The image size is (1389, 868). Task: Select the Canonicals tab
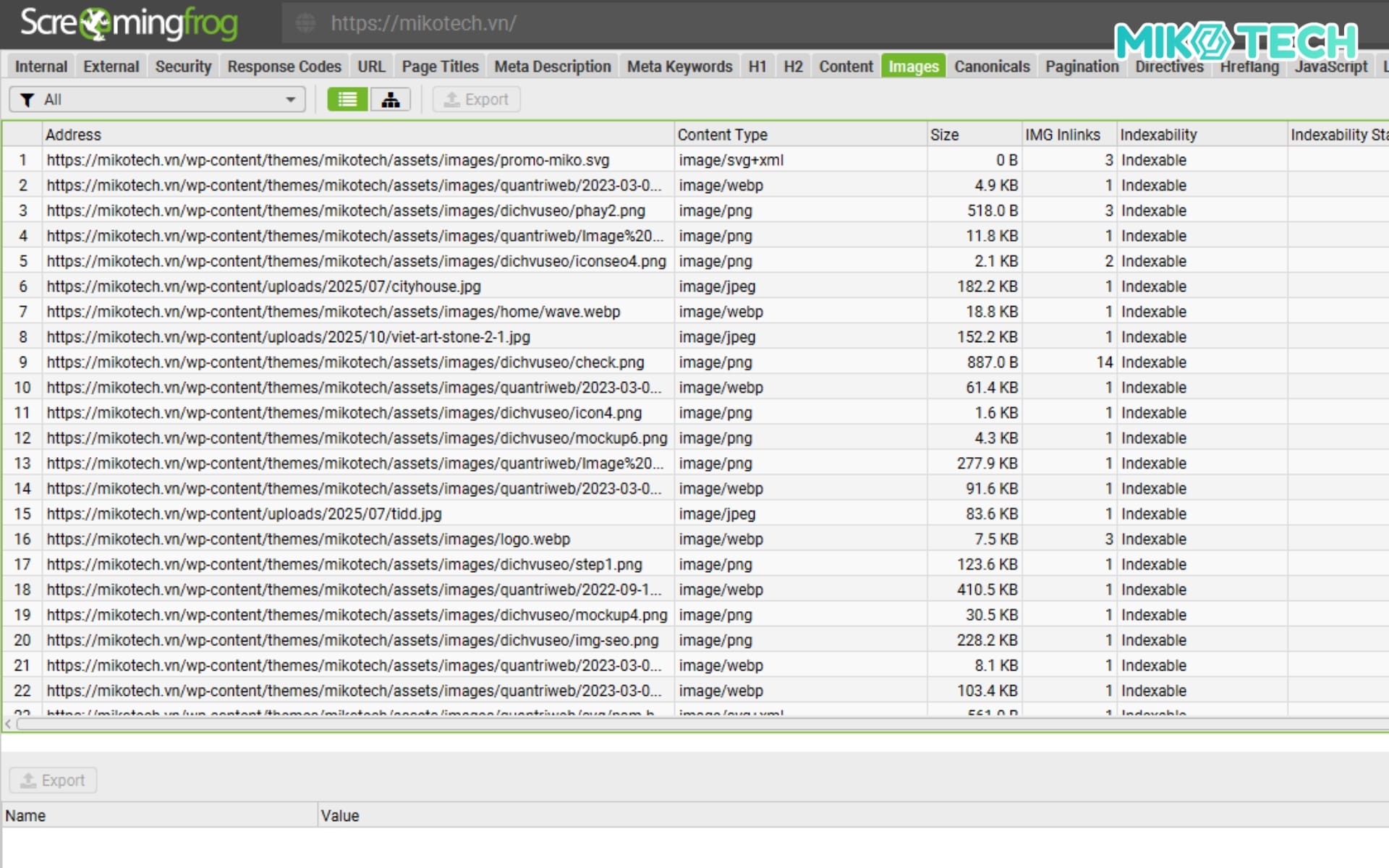pyautogui.click(x=991, y=67)
